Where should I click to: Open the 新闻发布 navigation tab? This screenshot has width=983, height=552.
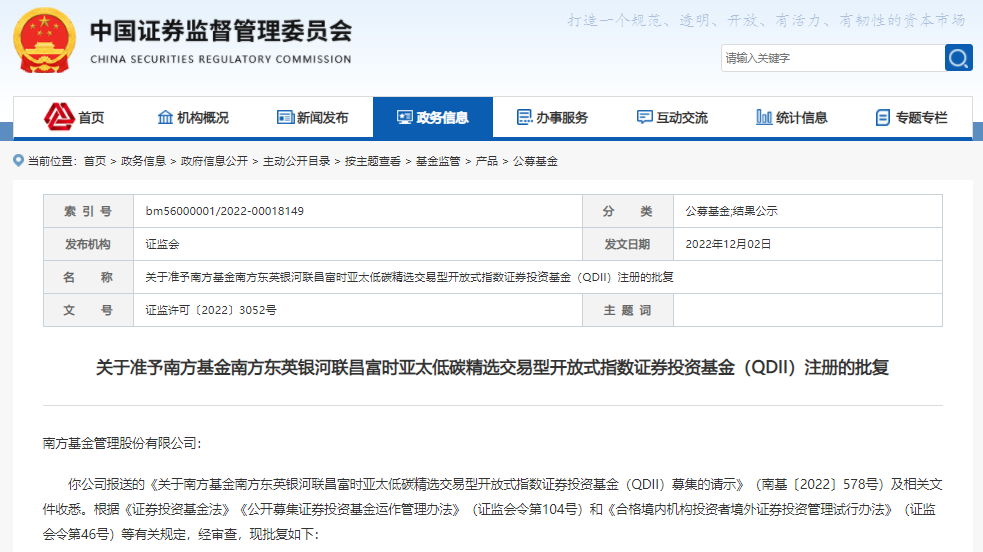(x=313, y=117)
